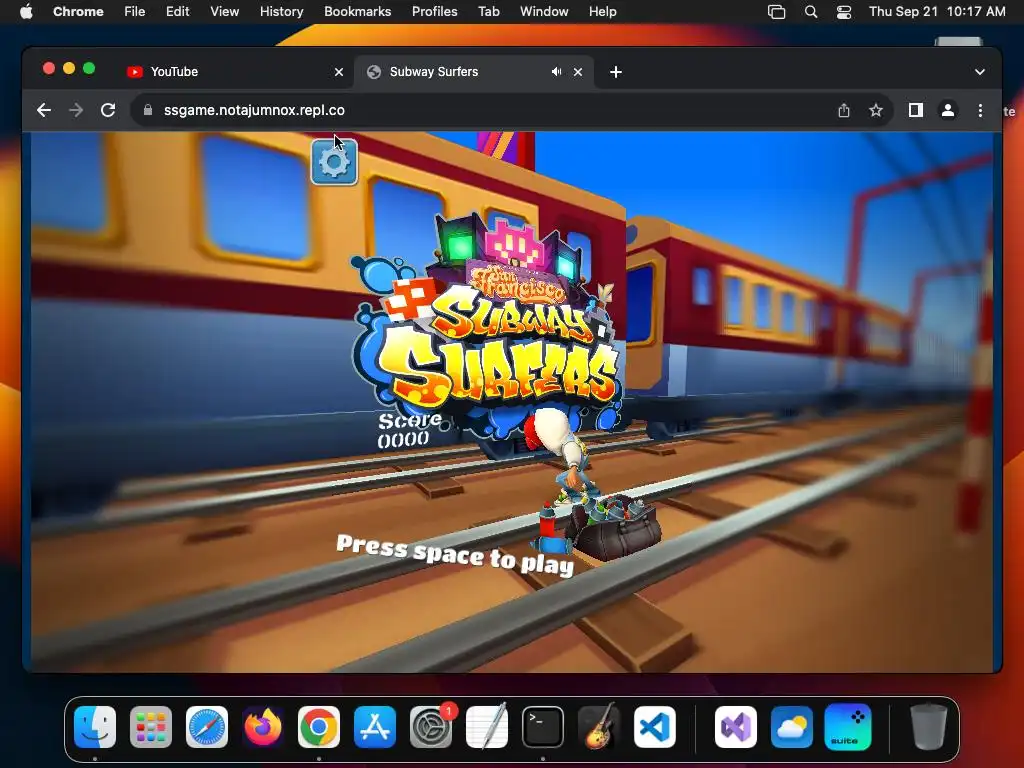Open Launchpad from the Dock
This screenshot has width=1024, height=768.
click(151, 727)
